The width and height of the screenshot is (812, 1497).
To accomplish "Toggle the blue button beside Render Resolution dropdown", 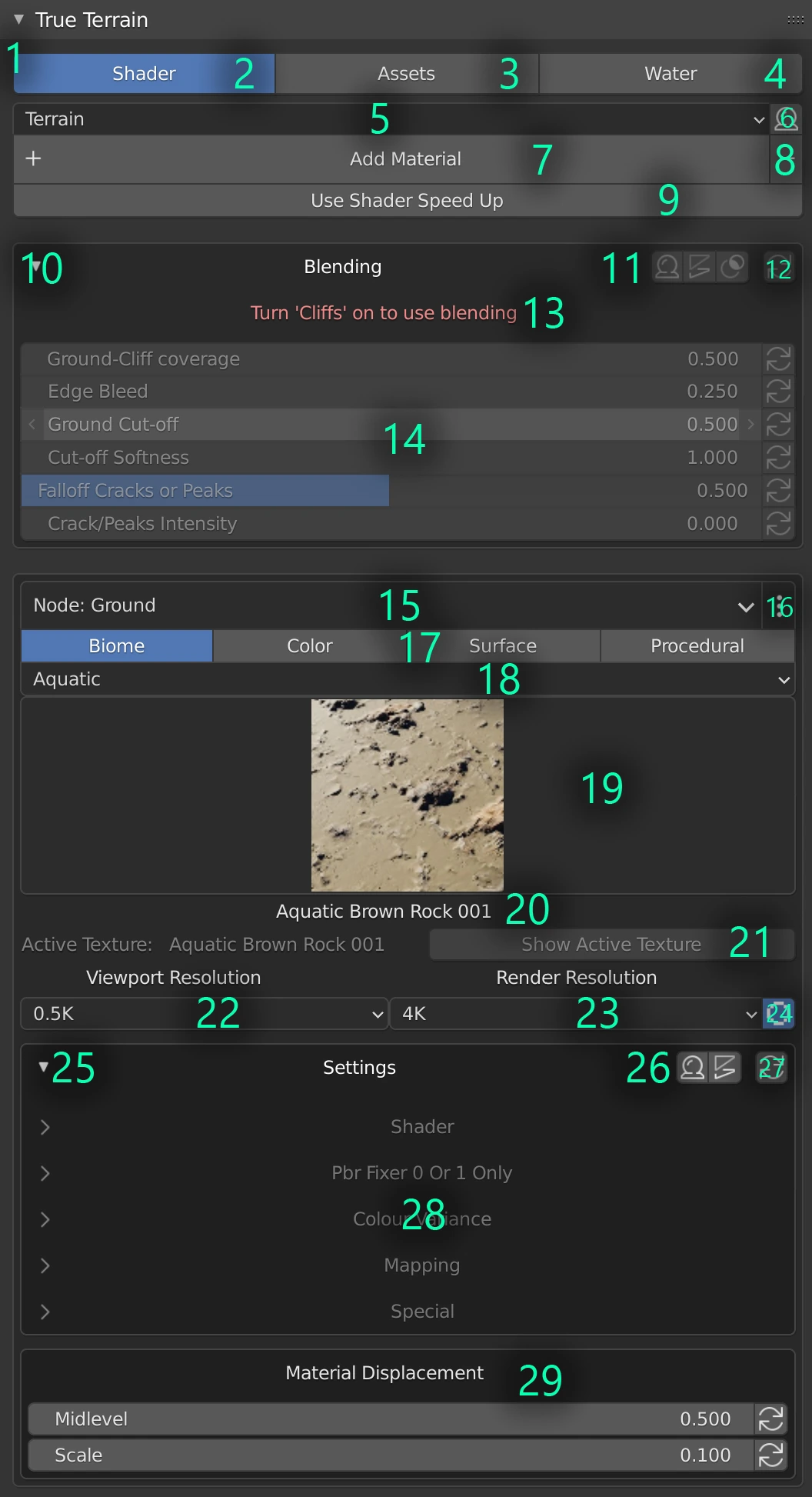I will 778,1013.
